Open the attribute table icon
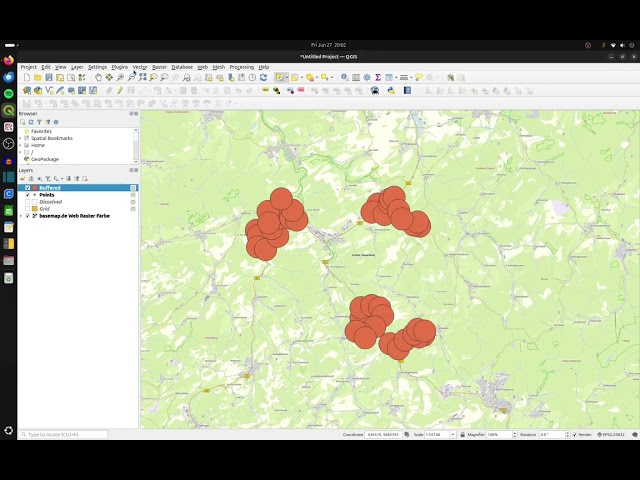Image resolution: width=640 pixels, height=480 pixels. point(356,78)
